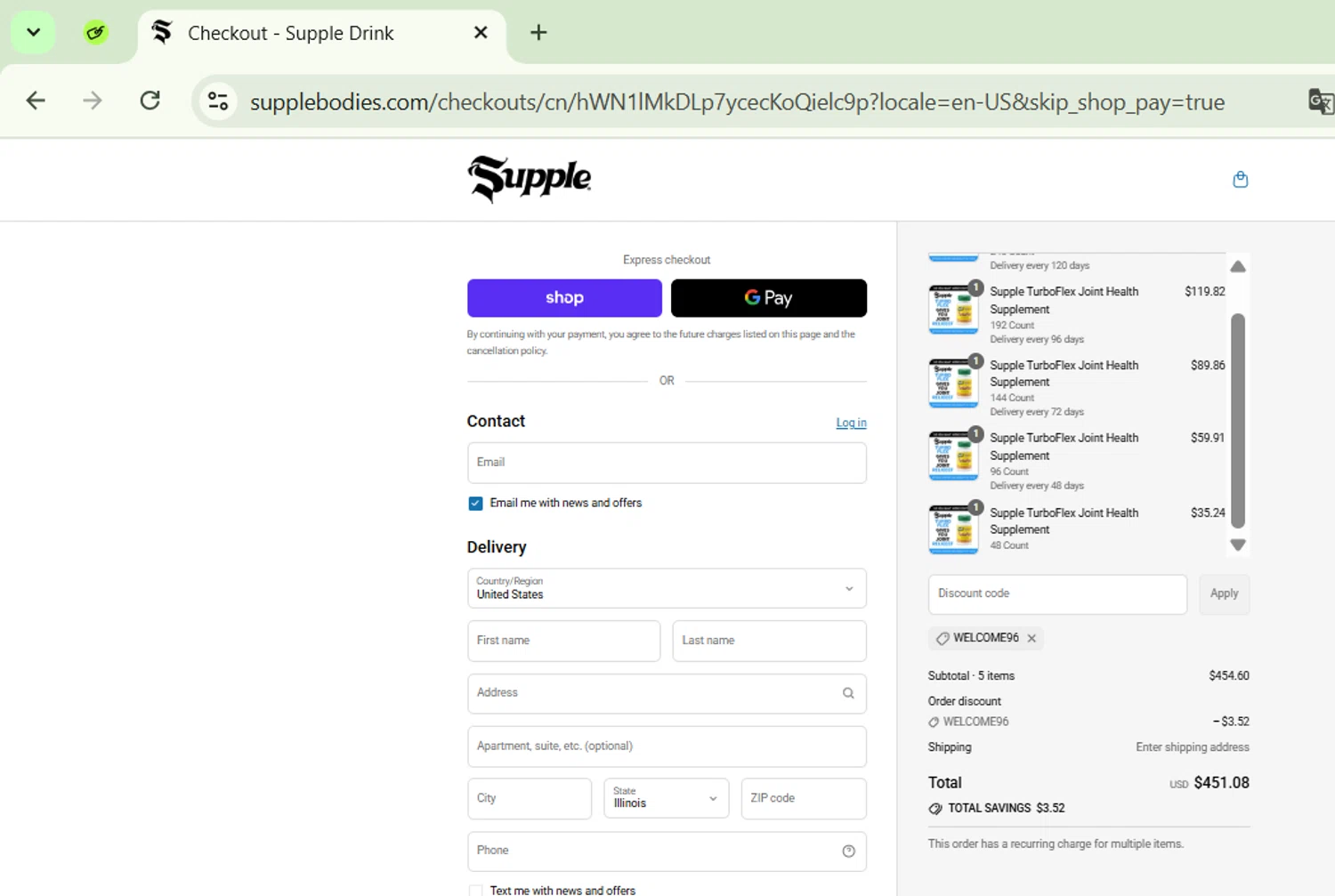This screenshot has width=1335, height=896.
Task: Focus the Email input field
Action: (x=667, y=463)
